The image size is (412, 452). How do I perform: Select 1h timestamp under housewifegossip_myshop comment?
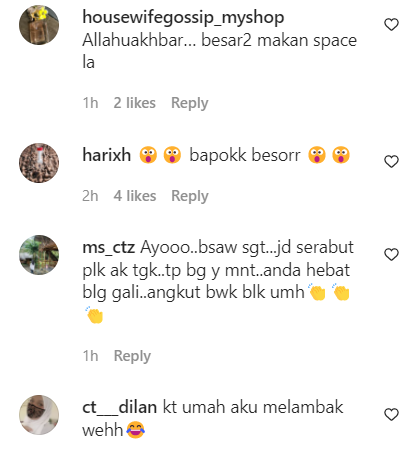point(90,103)
